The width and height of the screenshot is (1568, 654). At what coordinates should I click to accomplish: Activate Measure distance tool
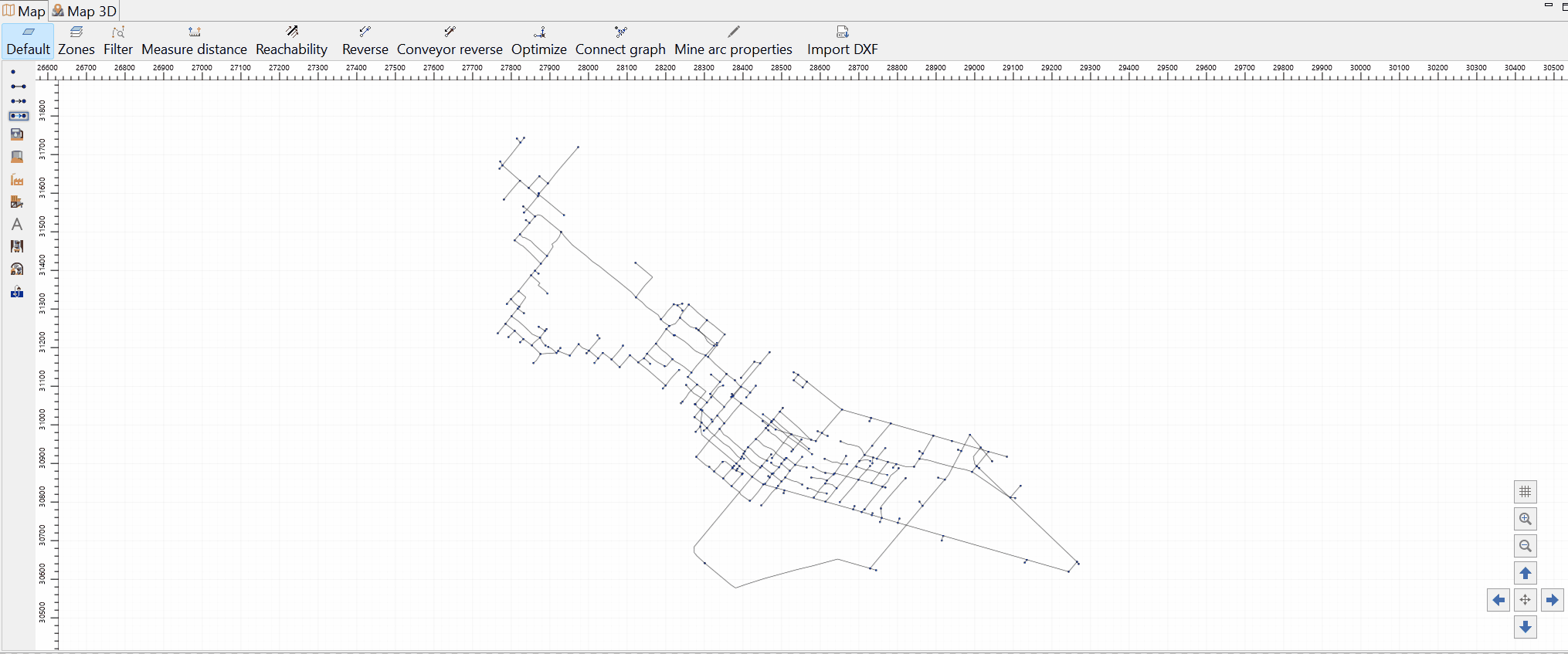[194, 41]
